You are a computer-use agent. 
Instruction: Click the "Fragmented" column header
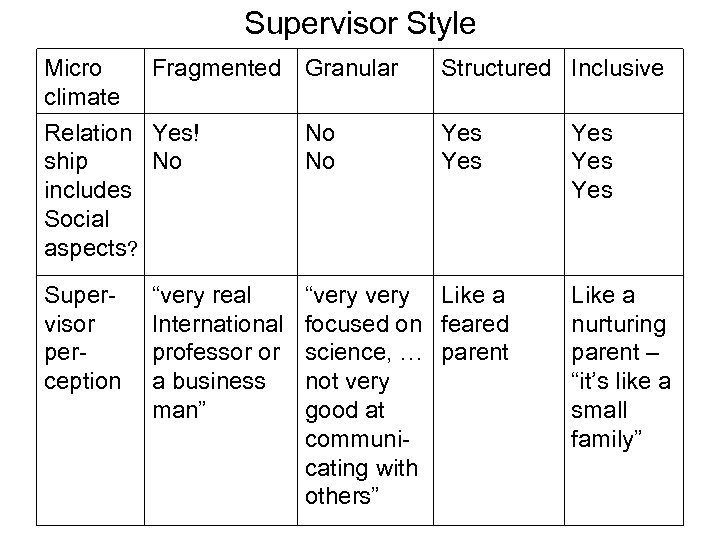click(x=215, y=68)
